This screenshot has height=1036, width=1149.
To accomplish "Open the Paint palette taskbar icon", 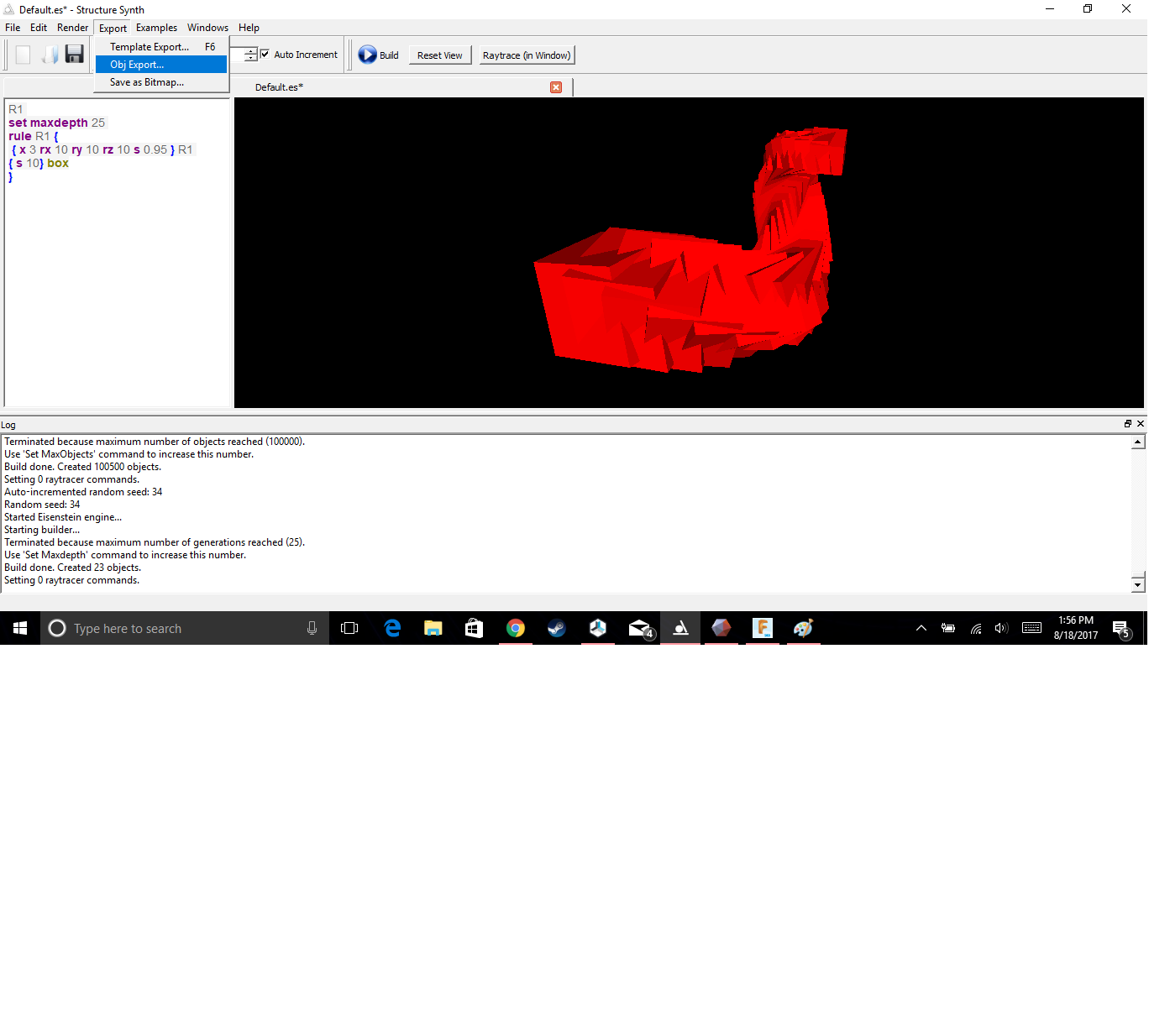I will point(803,628).
